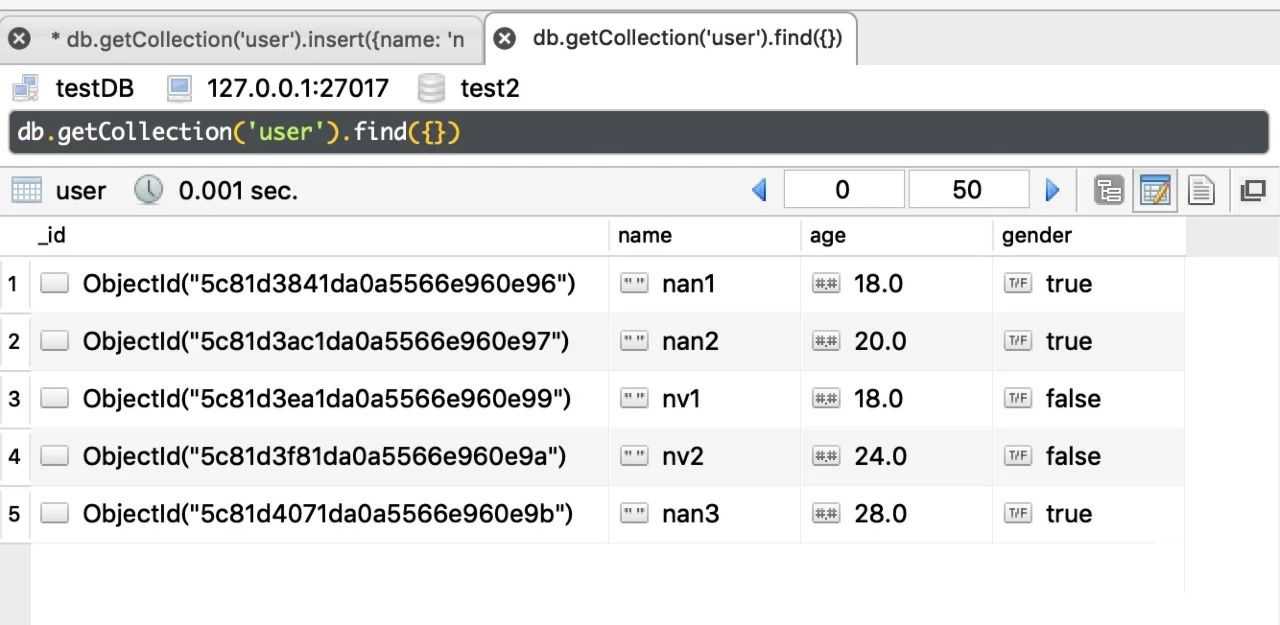Click the nan3 name cell
Viewport: 1280px width, 625px height.
[690, 514]
